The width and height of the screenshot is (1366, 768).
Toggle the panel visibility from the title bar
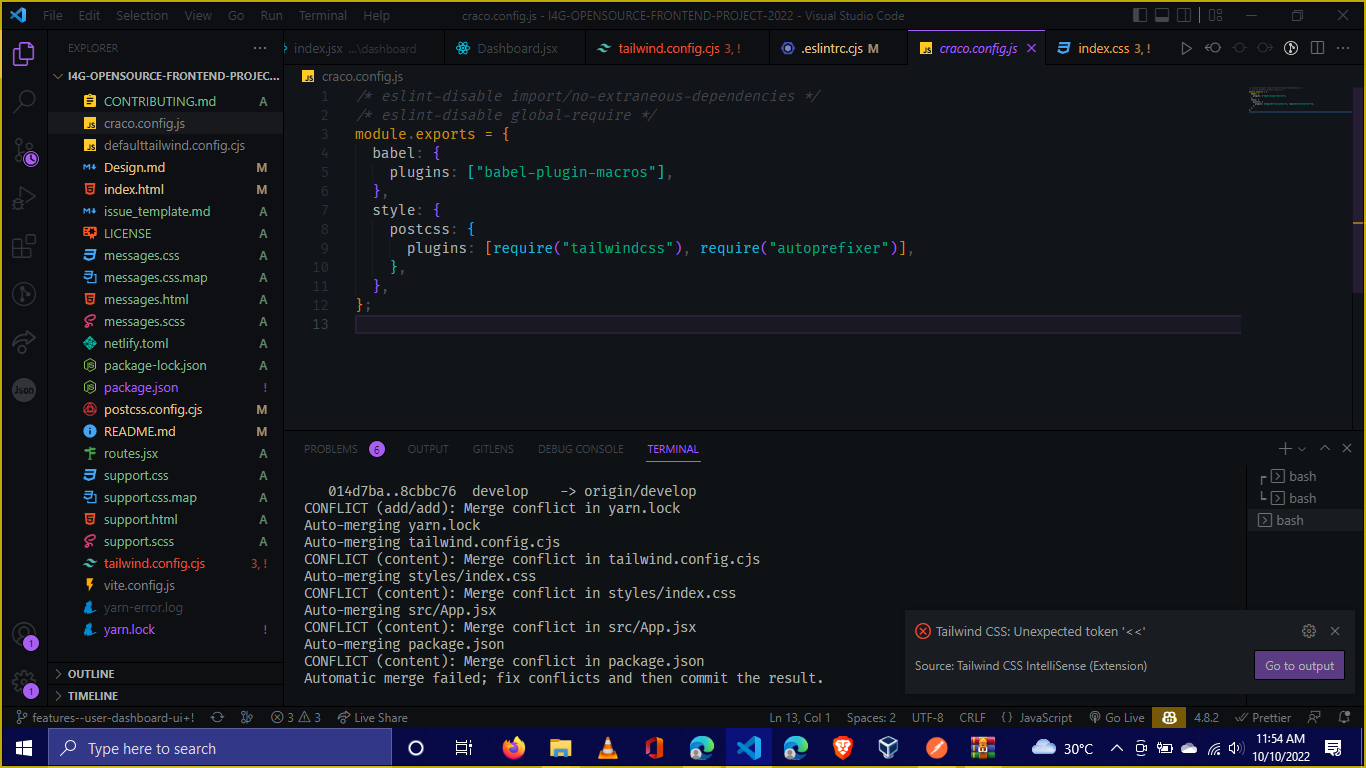point(1161,15)
